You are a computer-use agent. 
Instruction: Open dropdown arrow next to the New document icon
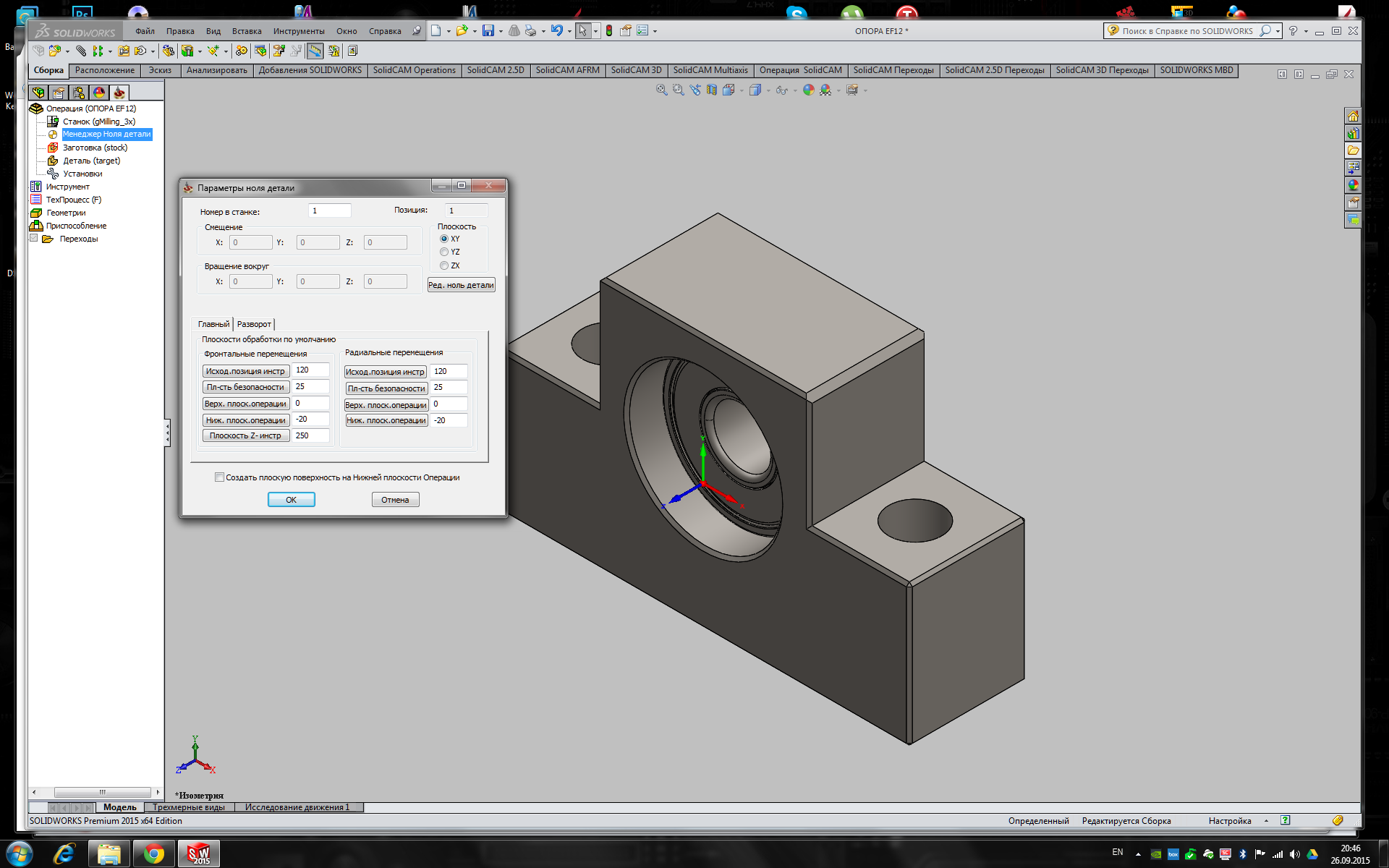pyautogui.click(x=449, y=31)
